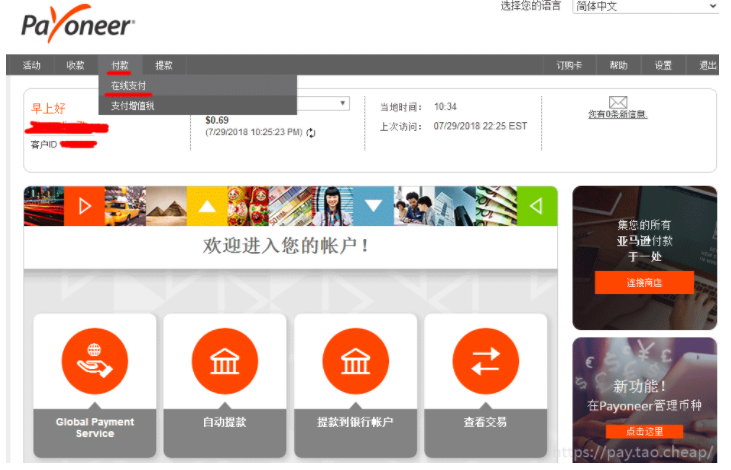Click 退出 to log out
The height and width of the screenshot is (470, 731).
(707, 65)
